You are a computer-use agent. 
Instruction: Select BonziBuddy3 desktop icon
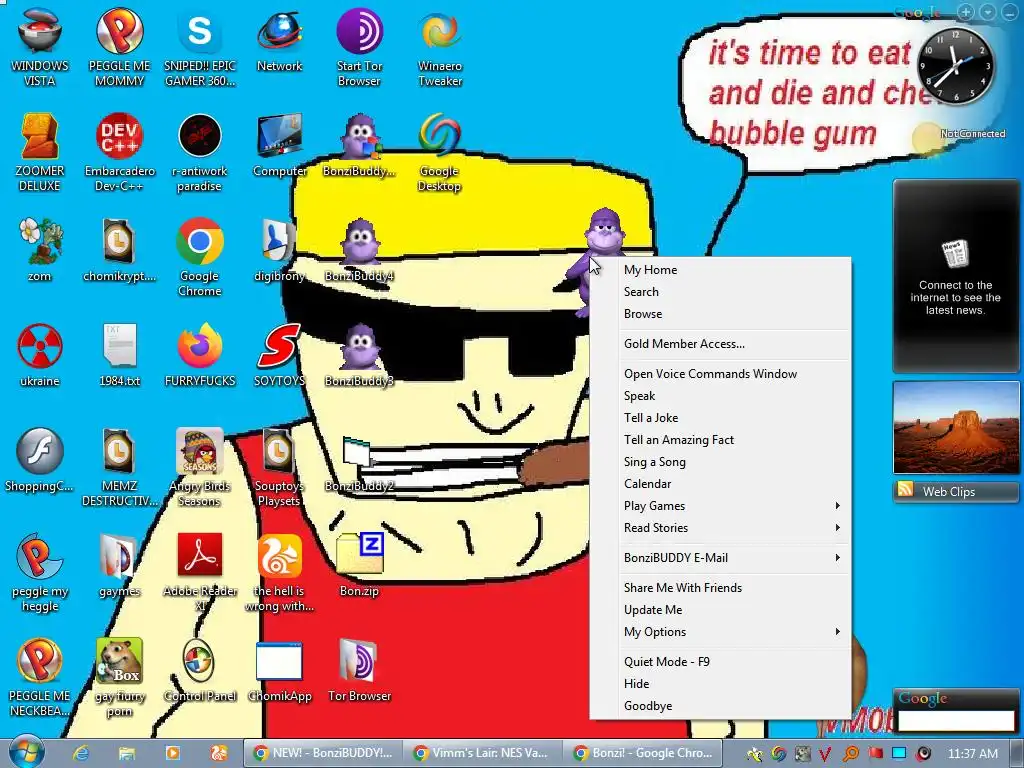(x=359, y=355)
